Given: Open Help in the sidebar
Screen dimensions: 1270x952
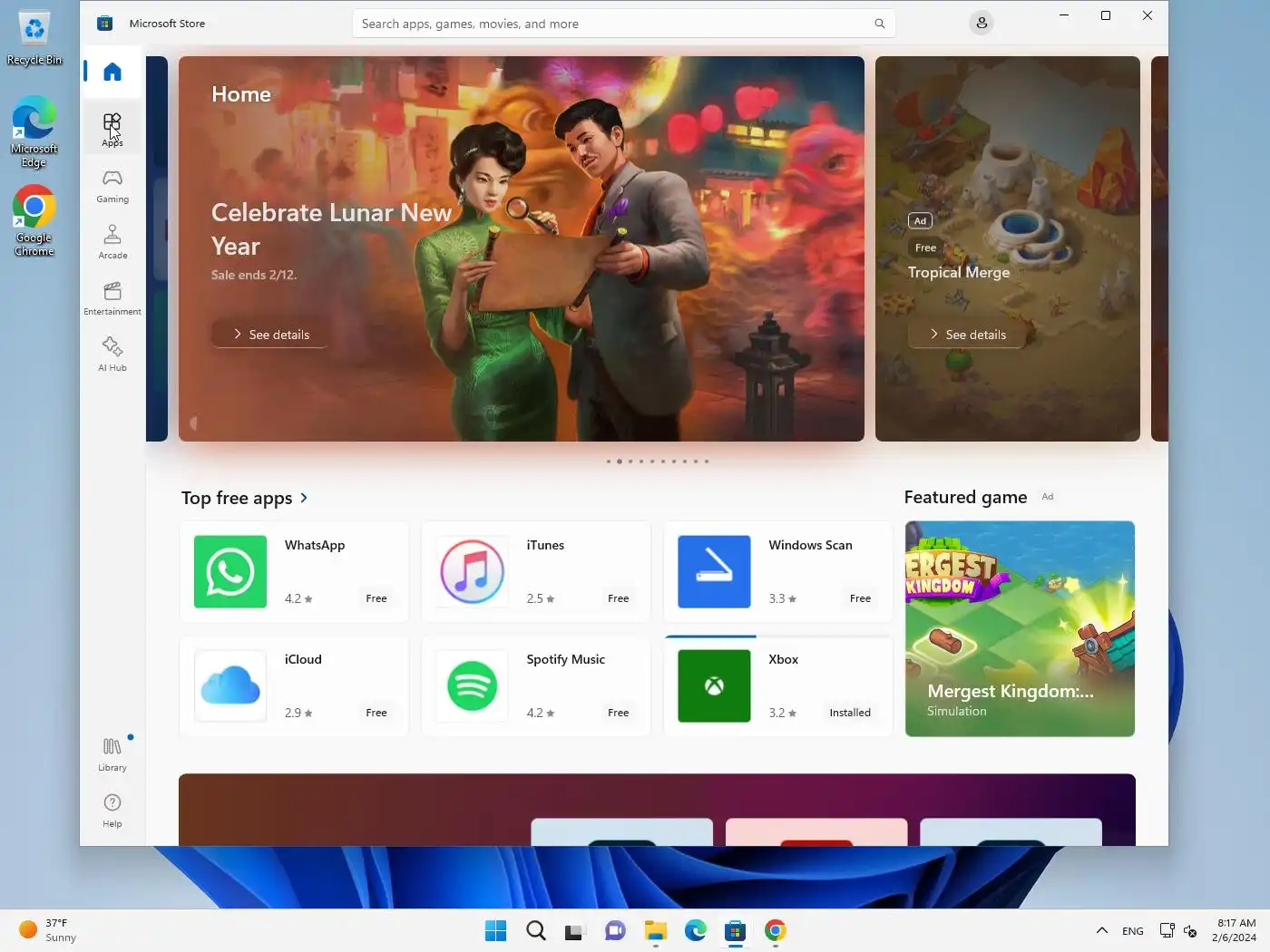Looking at the screenshot, I should [x=112, y=811].
